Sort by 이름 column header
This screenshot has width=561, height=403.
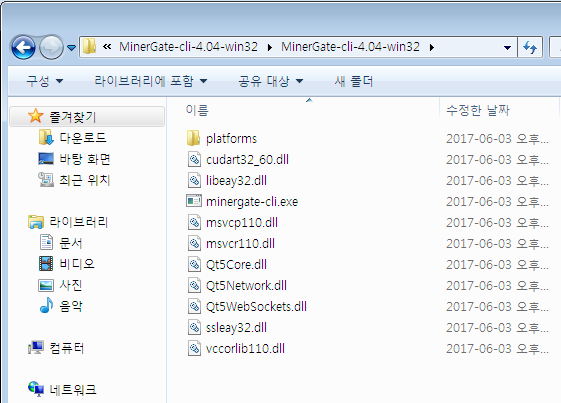click(197, 110)
